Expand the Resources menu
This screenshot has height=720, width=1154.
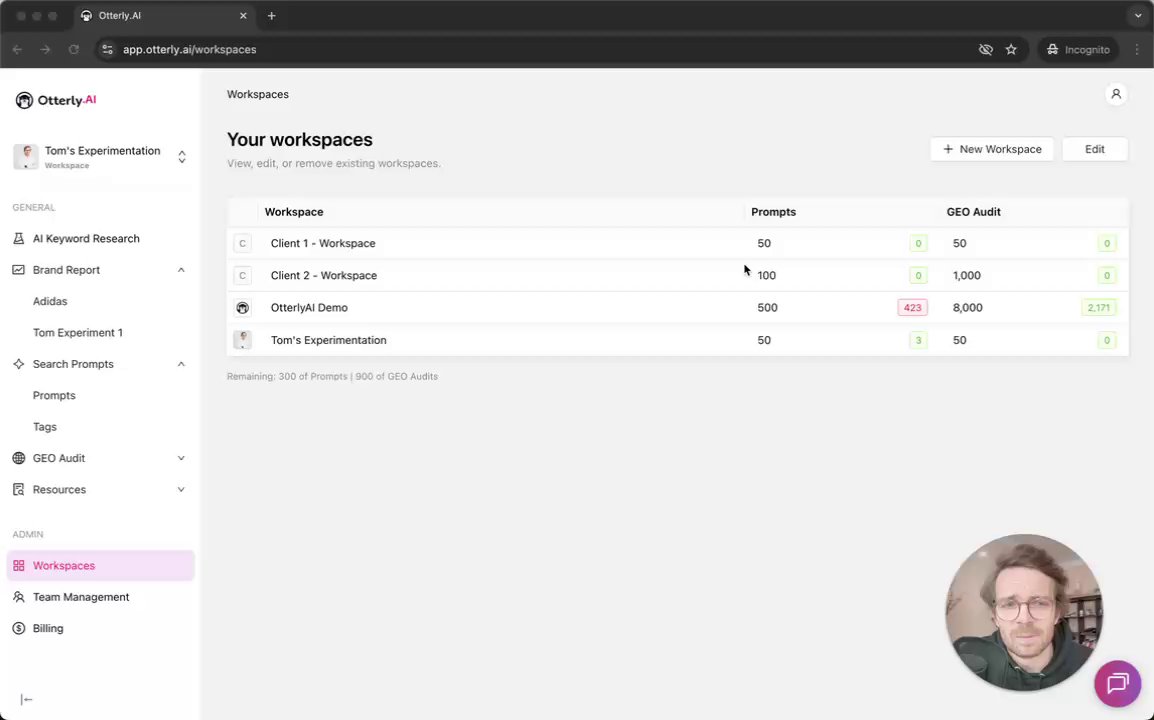[x=181, y=490]
